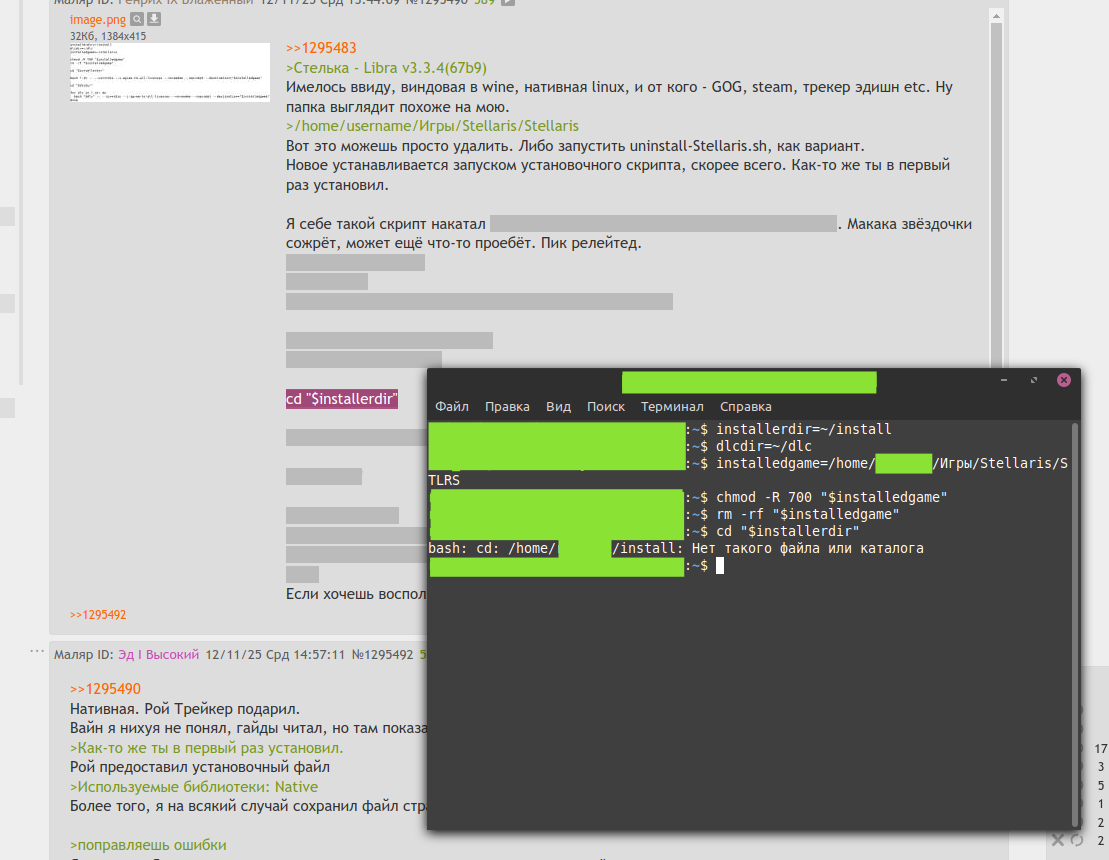Click image size text 32Кб, 1384x415
Viewport: 1109px width, 860px height.
coord(108,36)
